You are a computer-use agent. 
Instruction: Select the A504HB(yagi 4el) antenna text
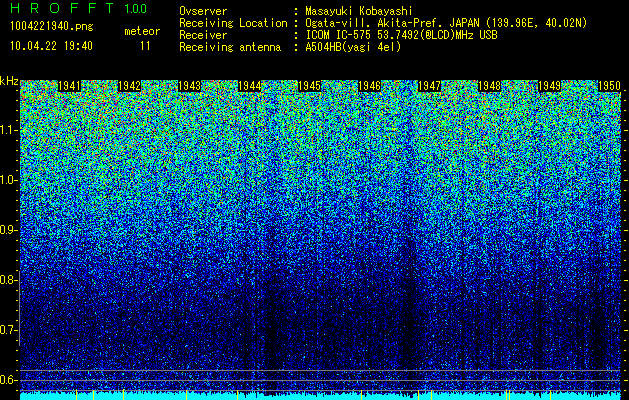pos(353,47)
